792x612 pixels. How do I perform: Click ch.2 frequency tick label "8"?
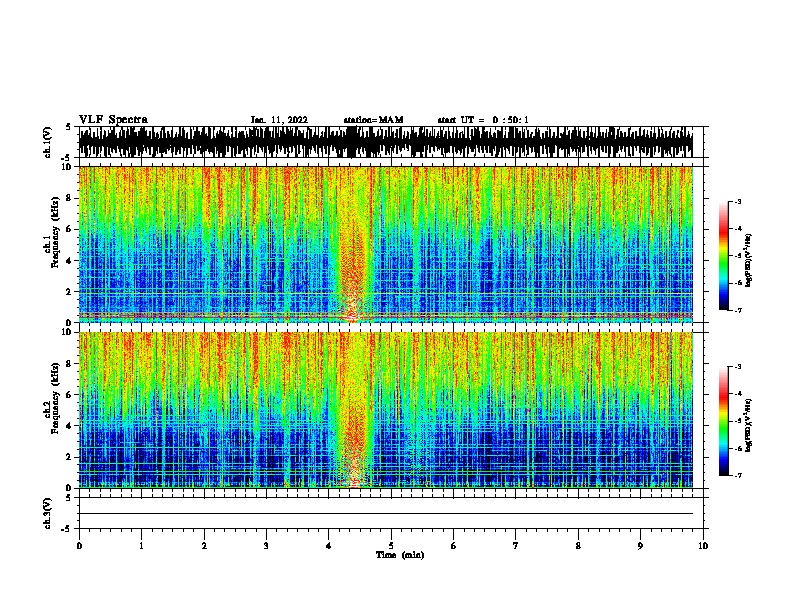69,364
